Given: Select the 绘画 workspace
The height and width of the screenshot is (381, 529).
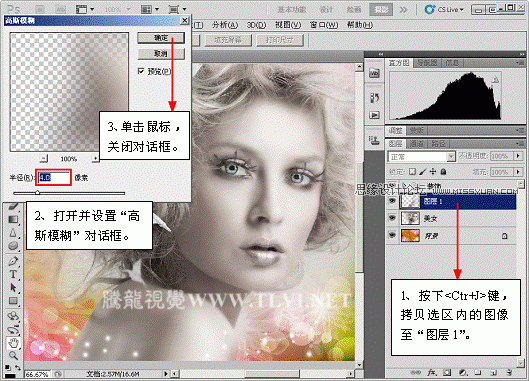Looking at the screenshot, I should click(354, 9).
